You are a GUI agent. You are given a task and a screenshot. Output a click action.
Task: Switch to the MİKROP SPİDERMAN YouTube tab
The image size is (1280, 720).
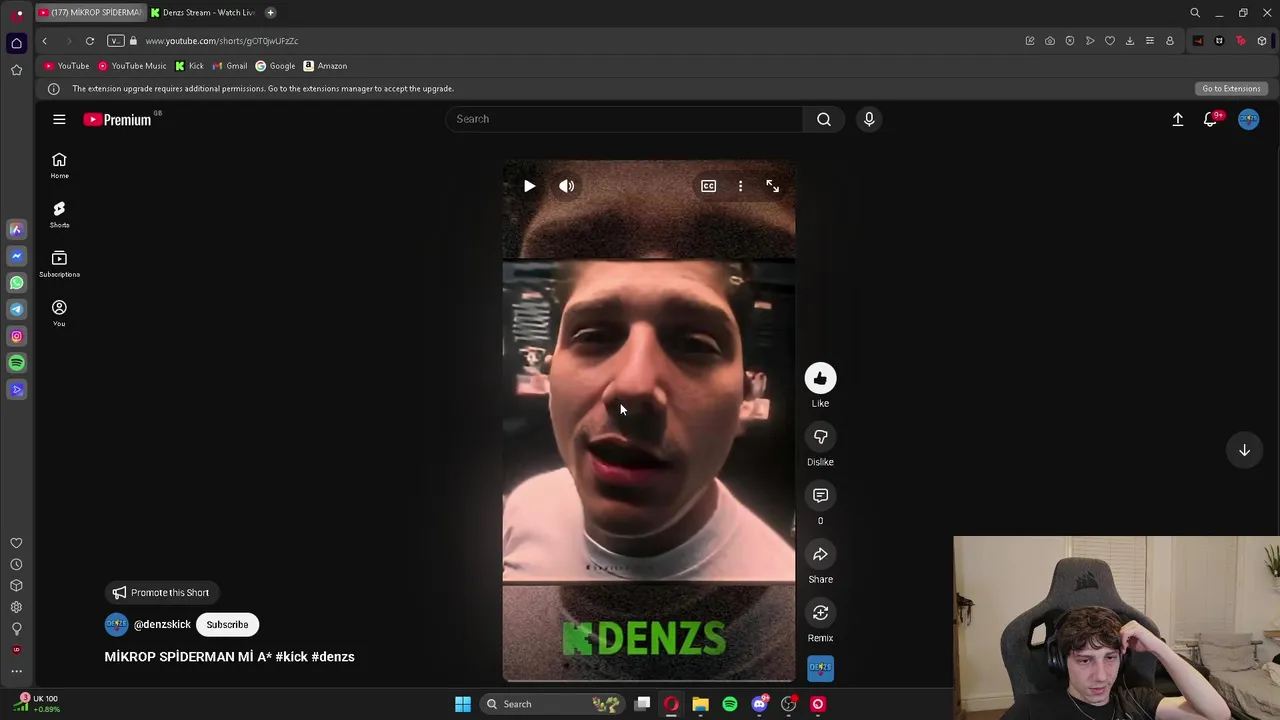pos(91,13)
